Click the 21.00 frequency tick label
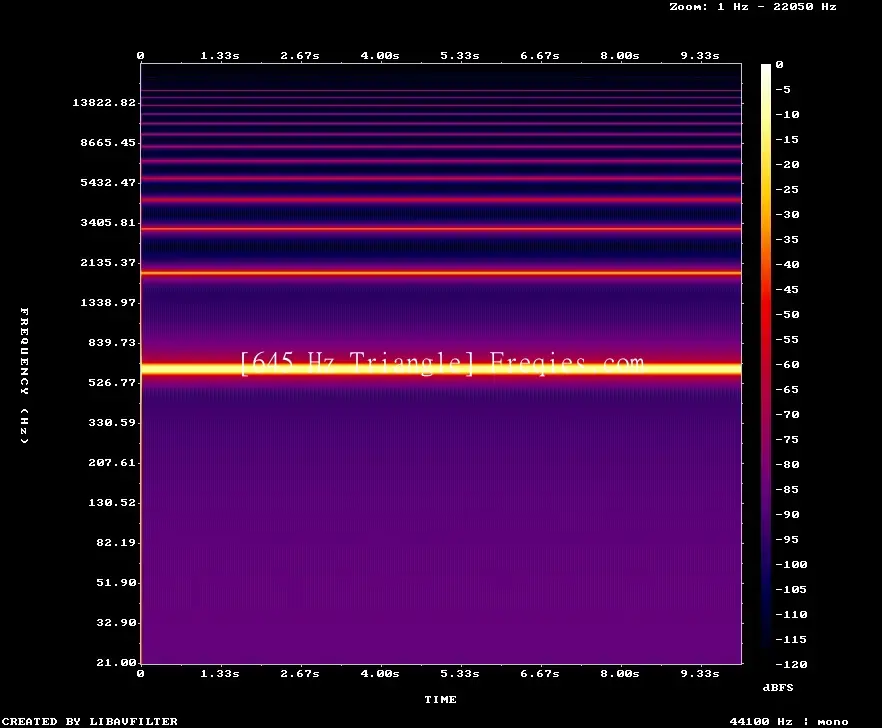The image size is (882, 728). [x=116, y=662]
